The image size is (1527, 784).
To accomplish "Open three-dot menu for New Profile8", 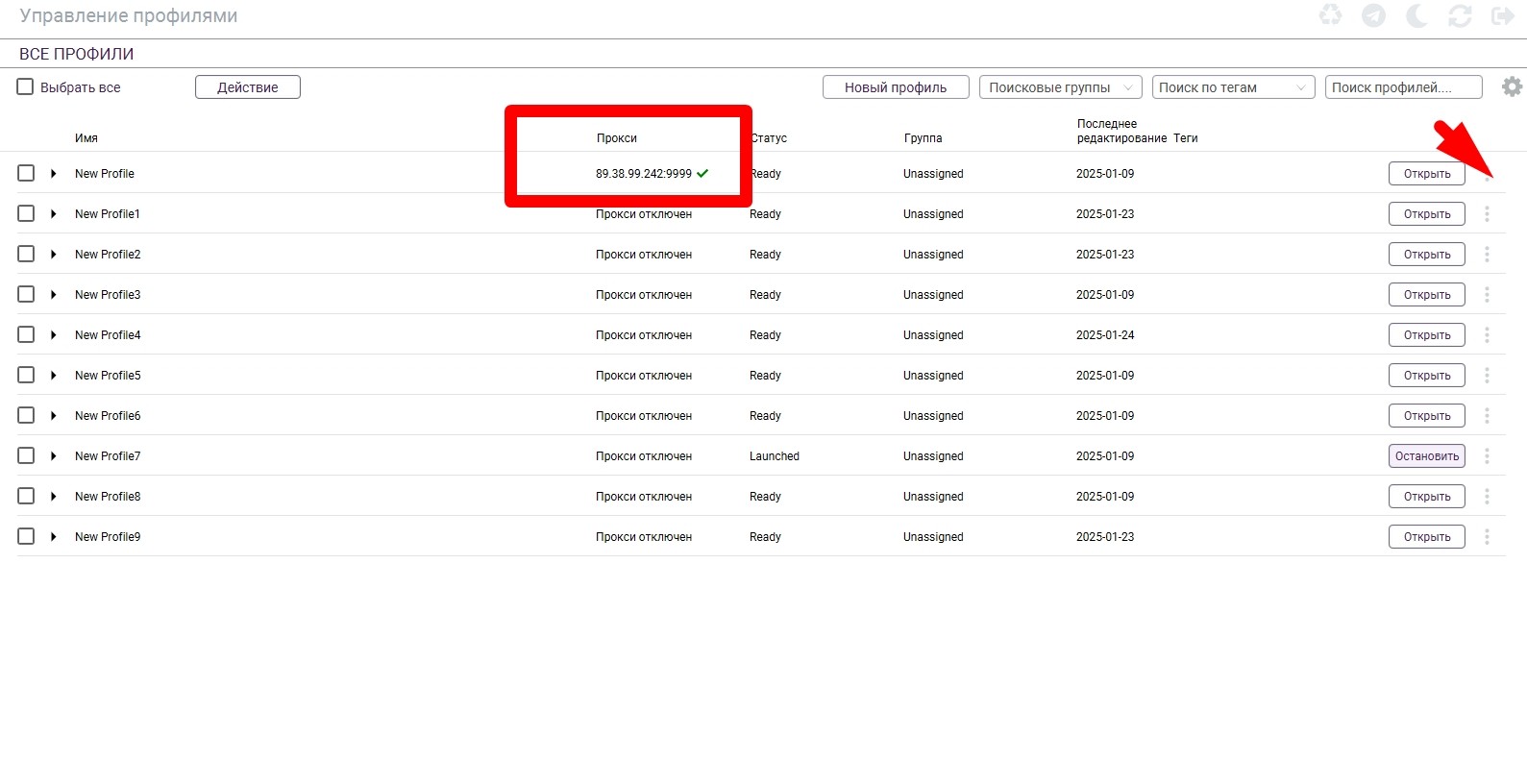I will [1487, 497].
